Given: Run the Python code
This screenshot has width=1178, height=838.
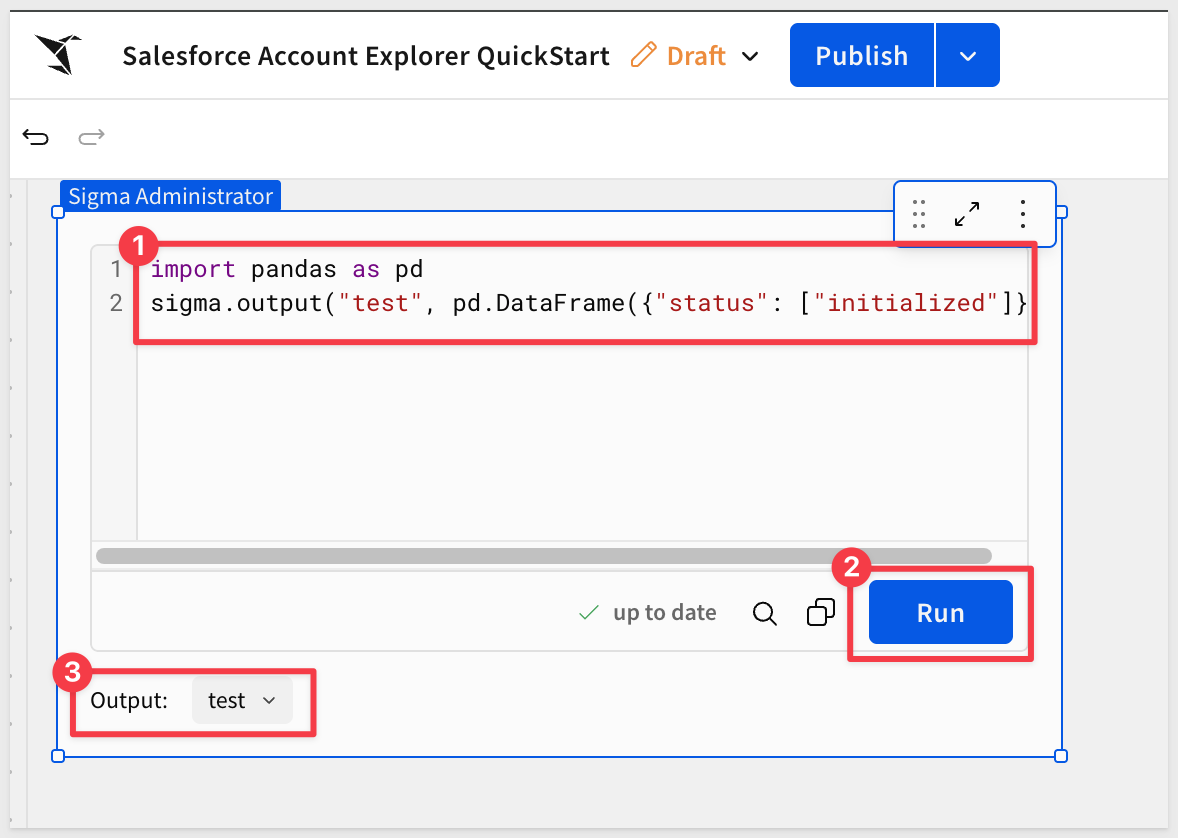Looking at the screenshot, I should pos(940,613).
